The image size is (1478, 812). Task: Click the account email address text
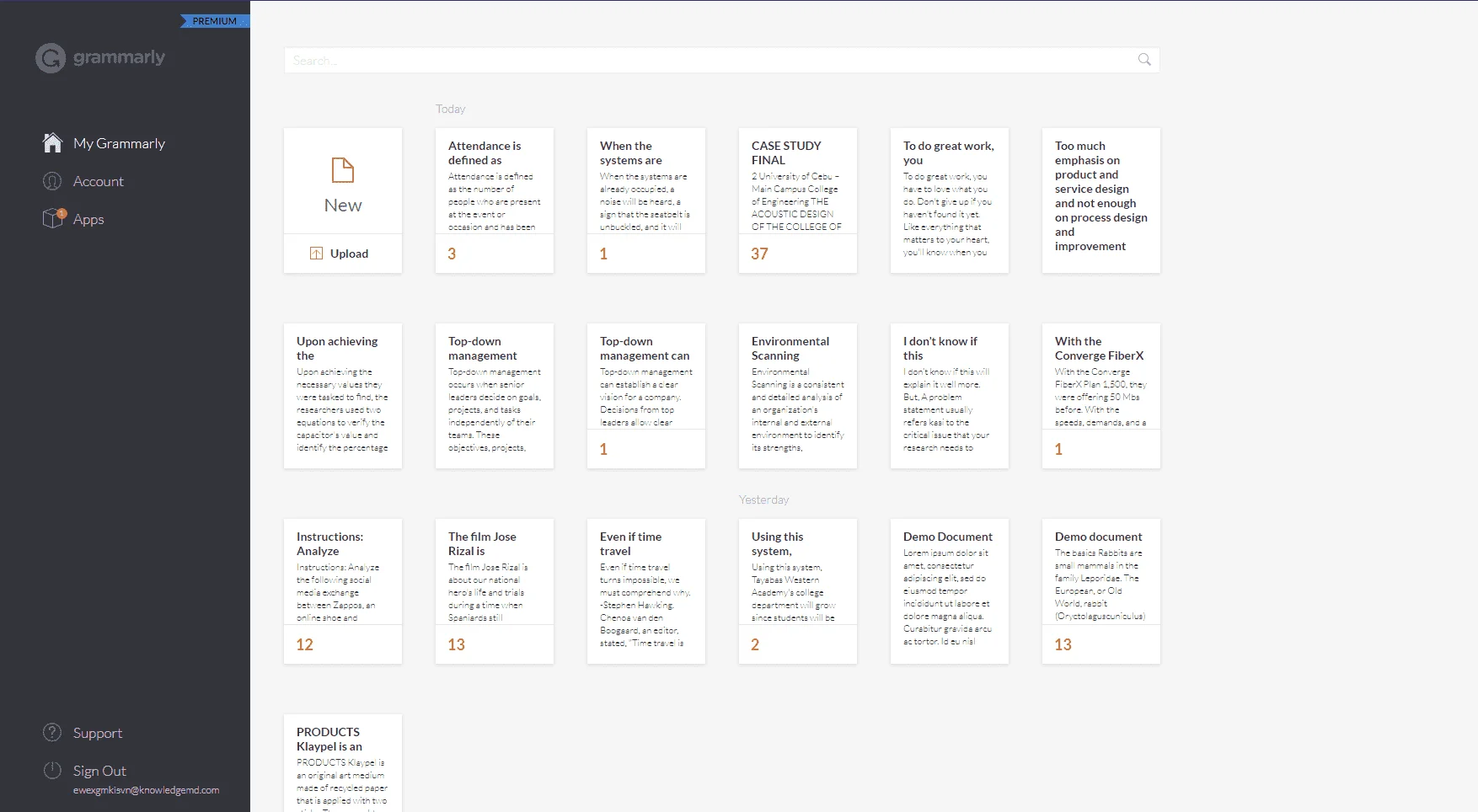tap(146, 790)
